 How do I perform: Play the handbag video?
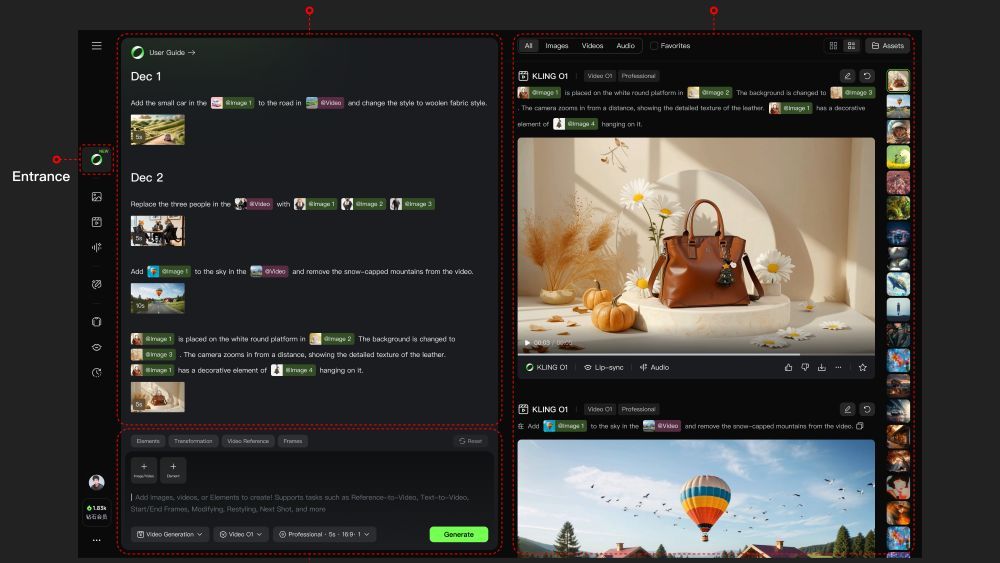point(527,343)
